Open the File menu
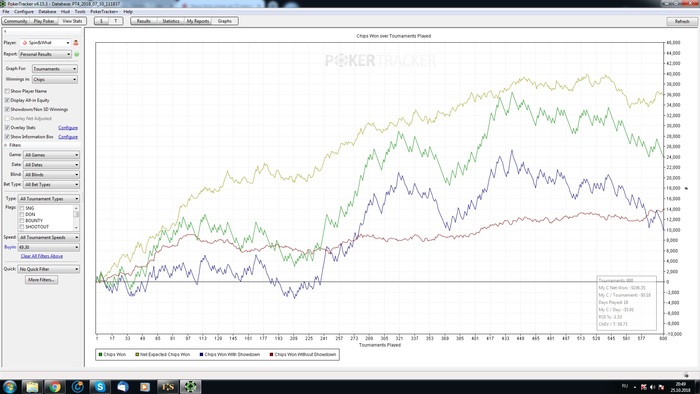The width and height of the screenshot is (700, 394). pos(6,12)
